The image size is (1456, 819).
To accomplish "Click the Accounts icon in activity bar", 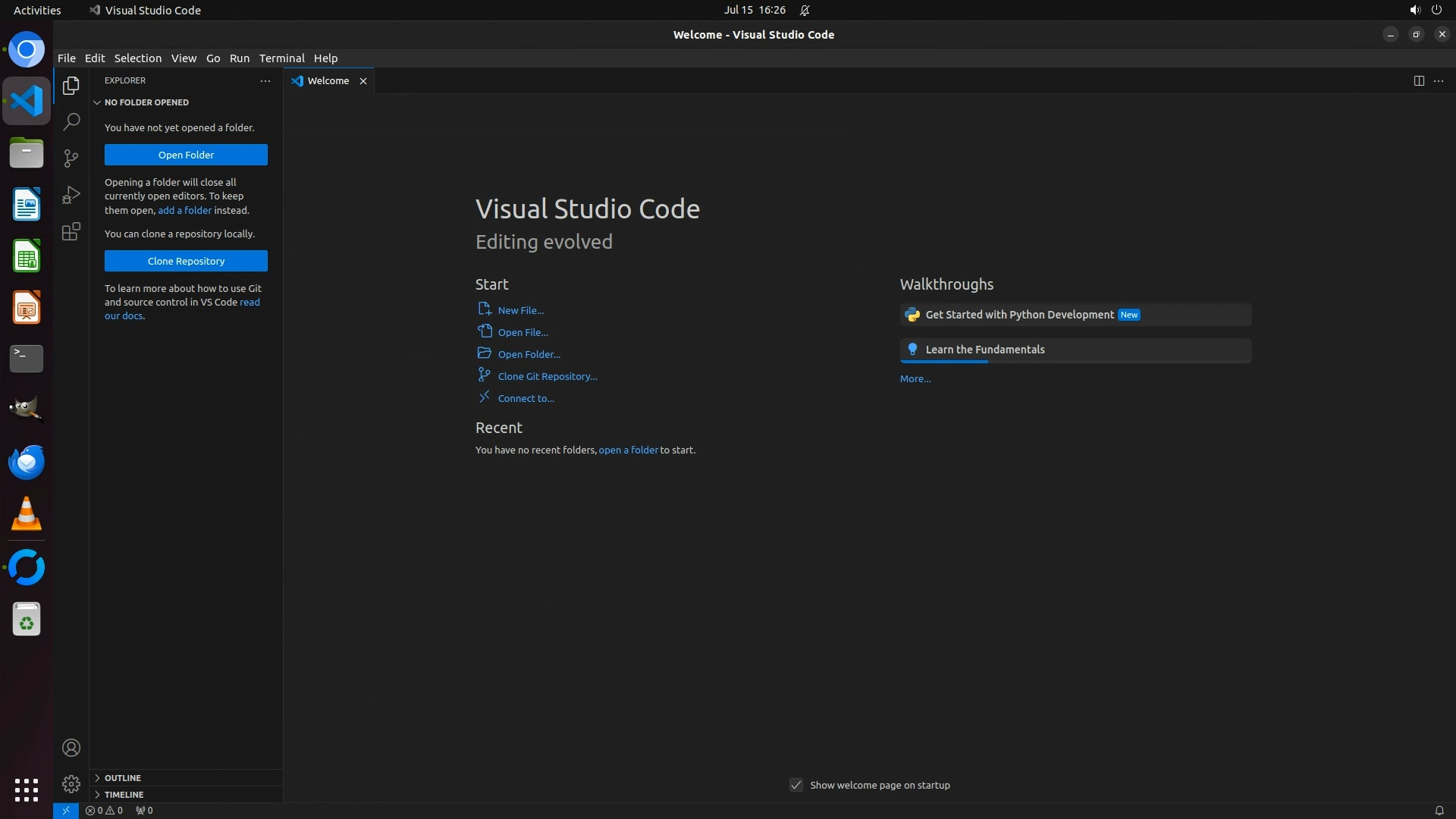I will pyautogui.click(x=71, y=748).
